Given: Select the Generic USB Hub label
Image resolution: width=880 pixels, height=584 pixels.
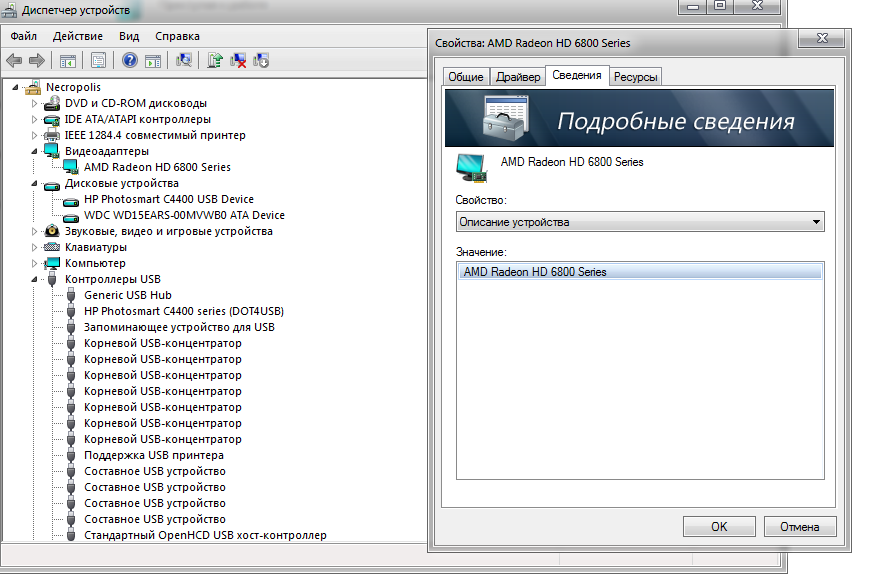Looking at the screenshot, I should click(x=127, y=295).
